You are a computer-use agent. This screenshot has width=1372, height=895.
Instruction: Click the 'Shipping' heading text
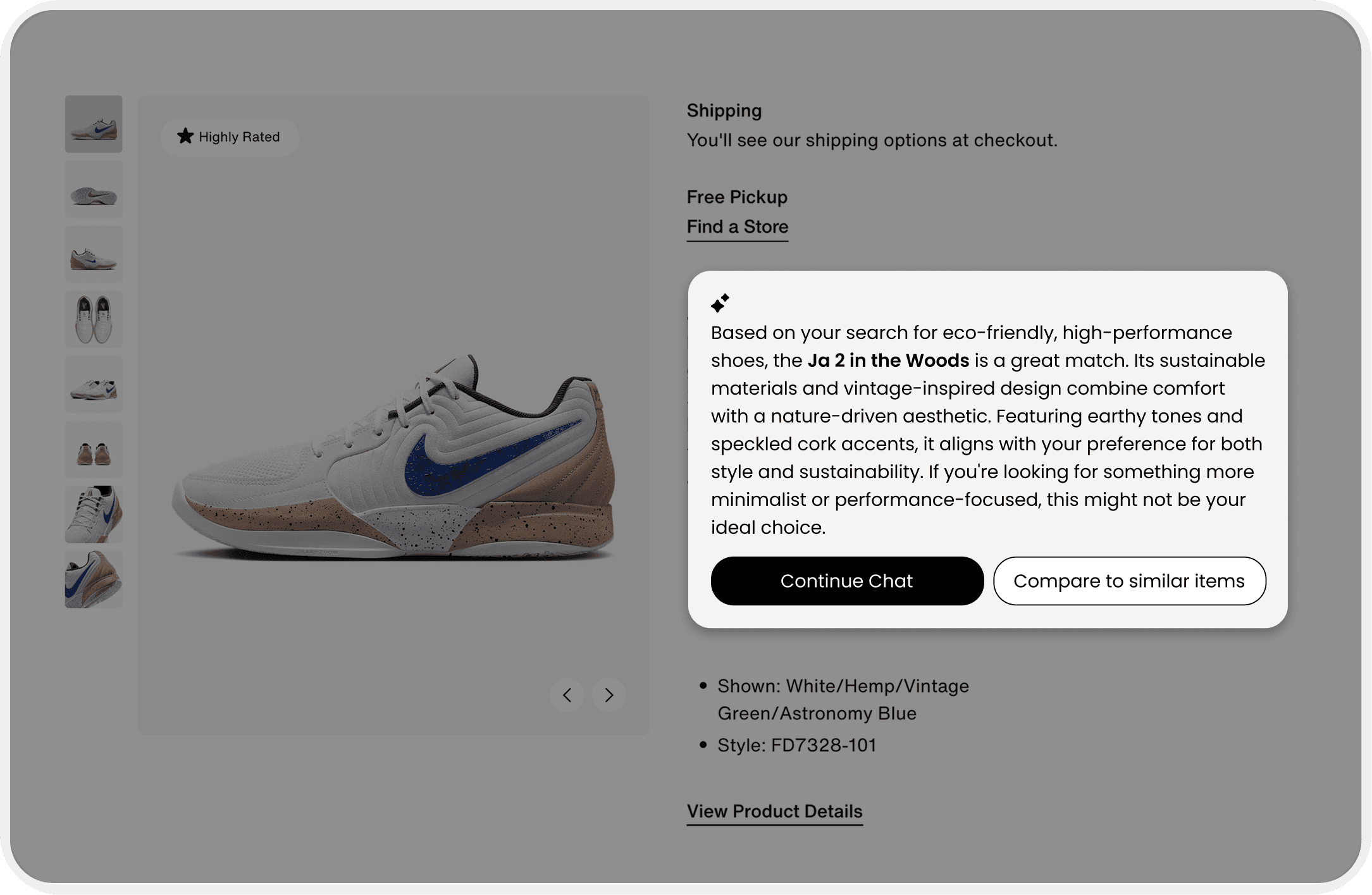724,111
